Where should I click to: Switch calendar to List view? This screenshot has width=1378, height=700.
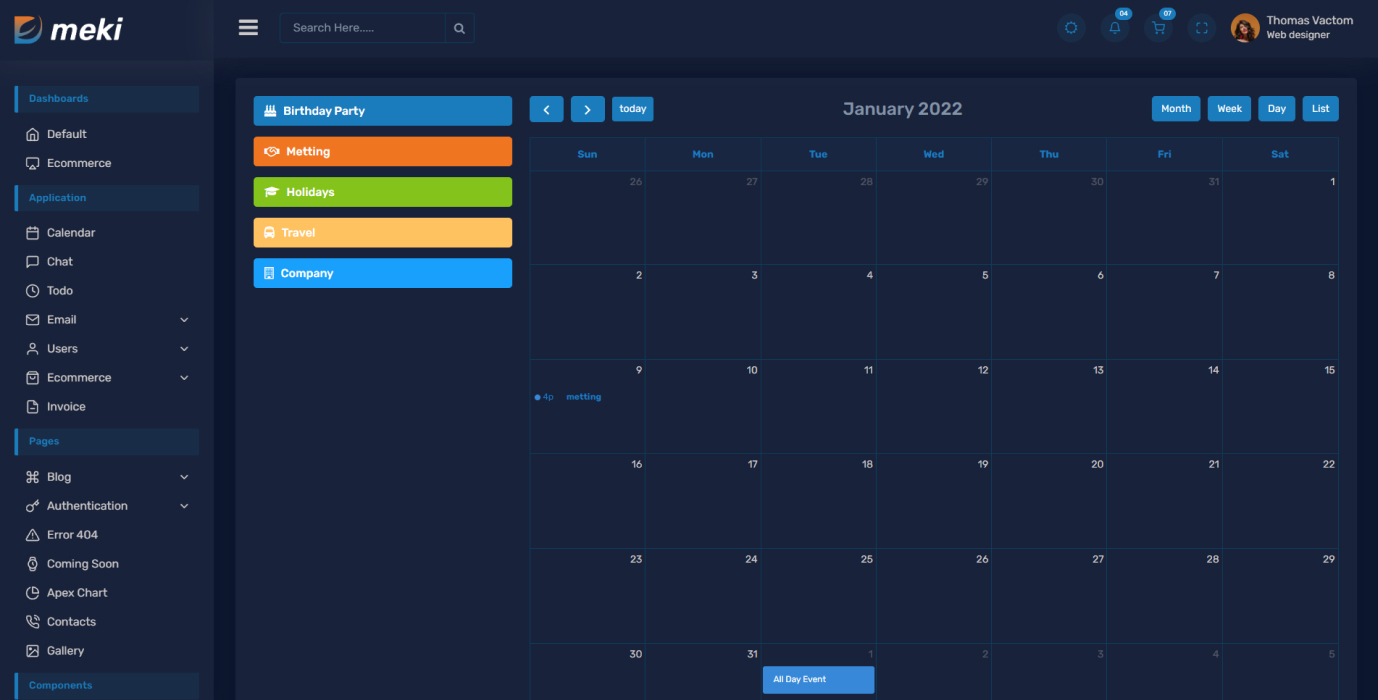coord(1320,108)
